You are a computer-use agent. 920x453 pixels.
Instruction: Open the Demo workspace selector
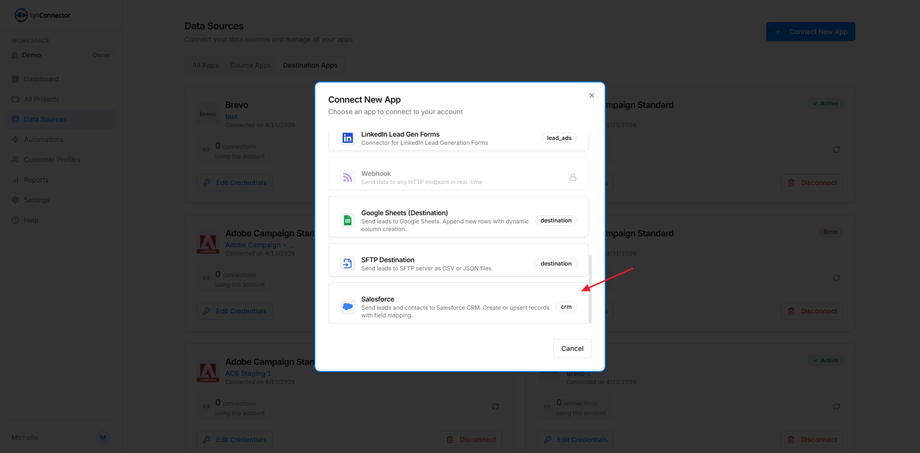click(62, 55)
